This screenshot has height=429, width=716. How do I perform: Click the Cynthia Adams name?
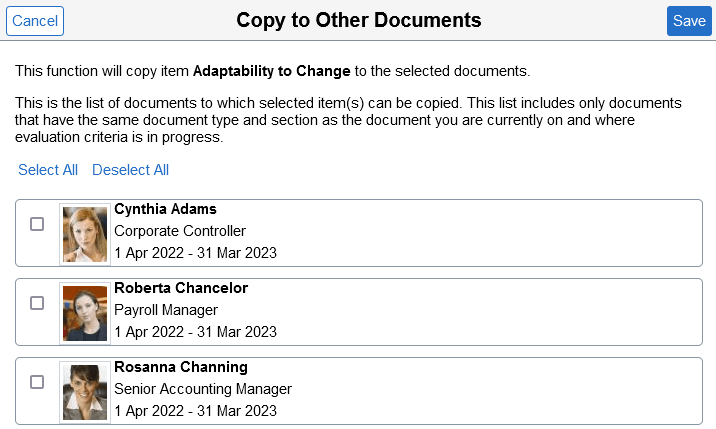tap(165, 209)
